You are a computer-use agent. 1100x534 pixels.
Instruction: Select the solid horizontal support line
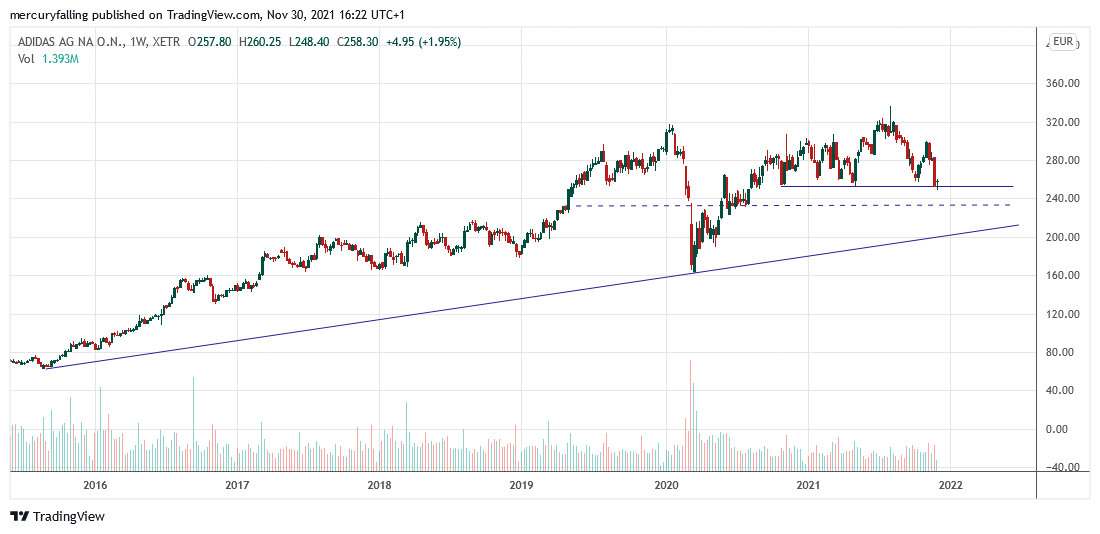click(900, 187)
